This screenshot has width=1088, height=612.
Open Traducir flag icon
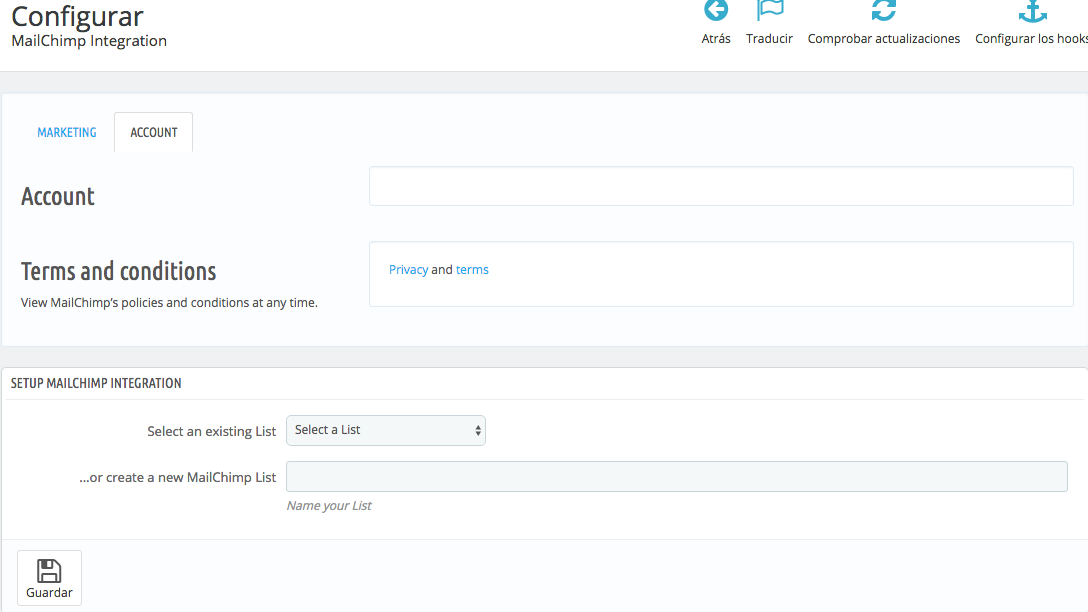(770, 10)
